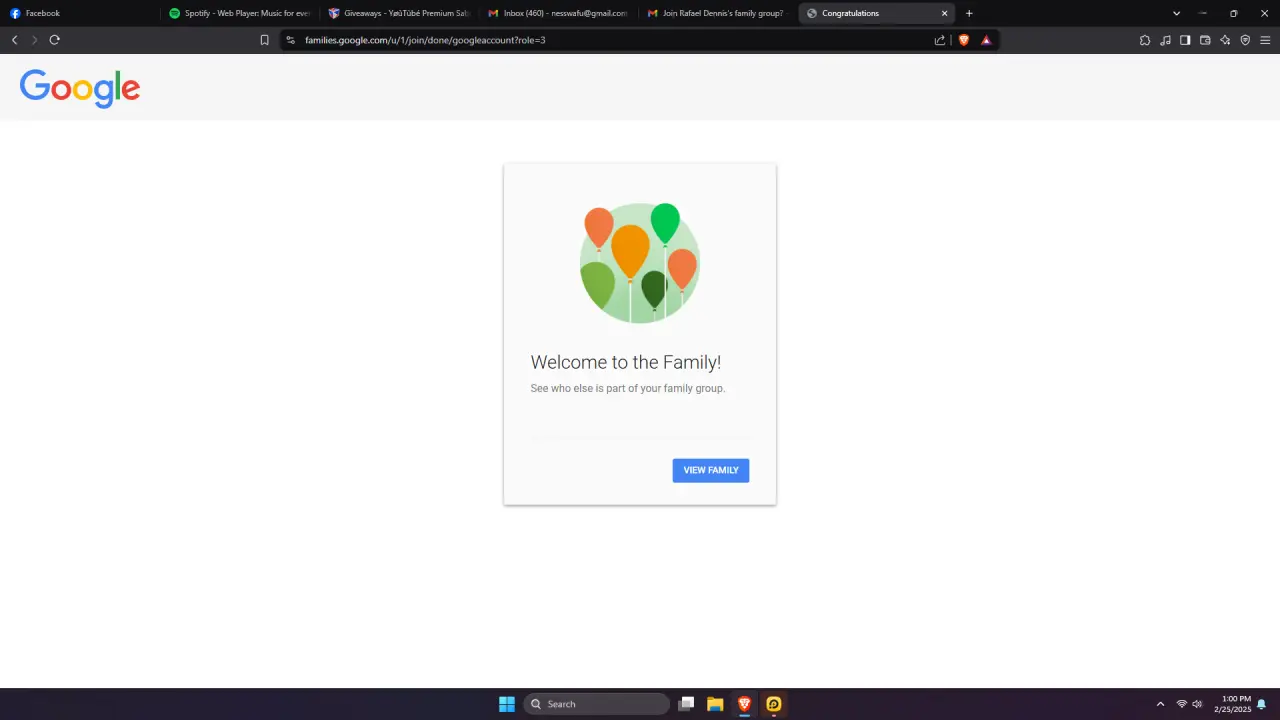This screenshot has height=720, width=1280.
Task: Open the yellow app taskbar icon
Action: [x=773, y=704]
